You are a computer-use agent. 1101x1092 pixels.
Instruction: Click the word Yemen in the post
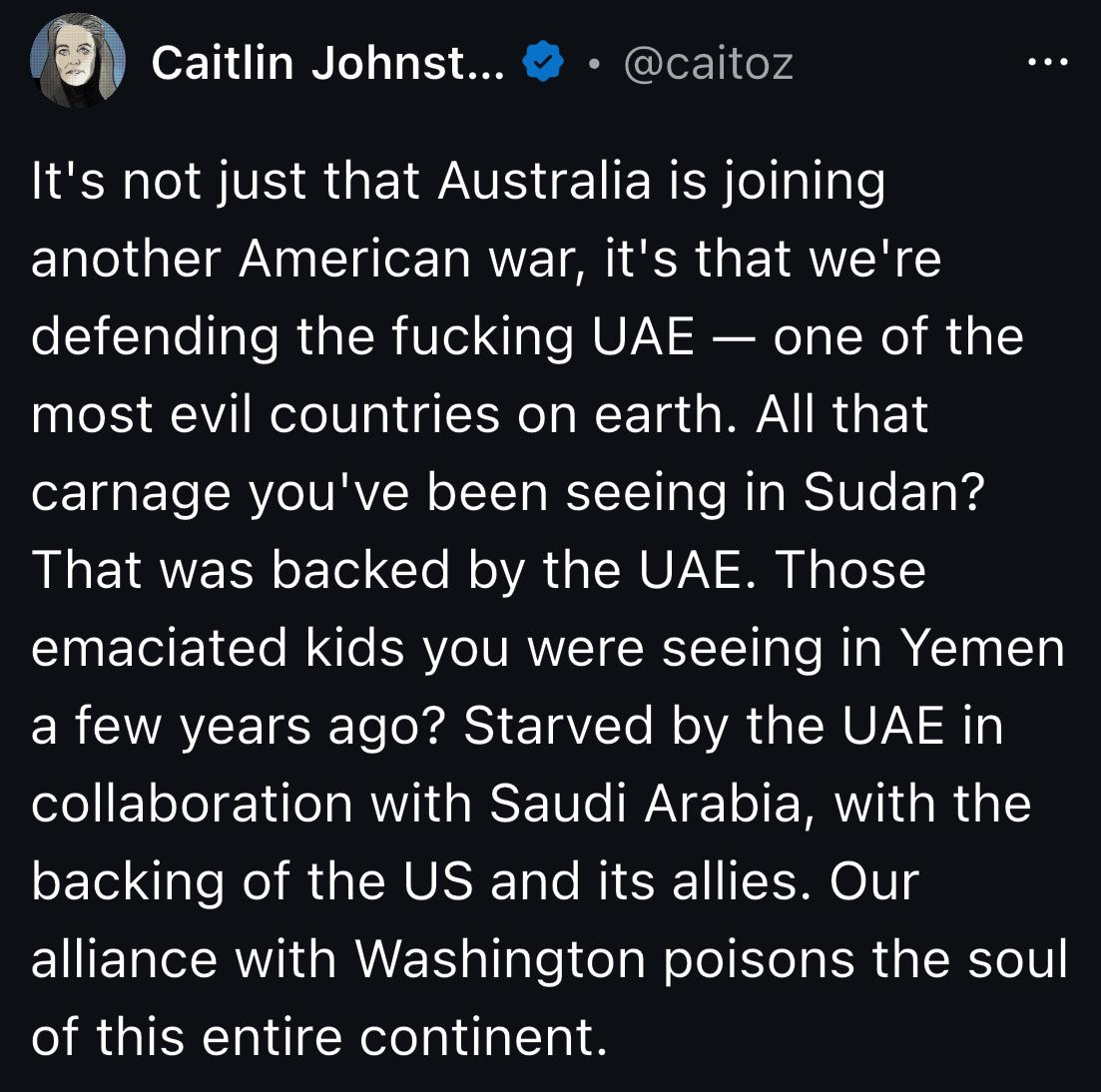983,648
